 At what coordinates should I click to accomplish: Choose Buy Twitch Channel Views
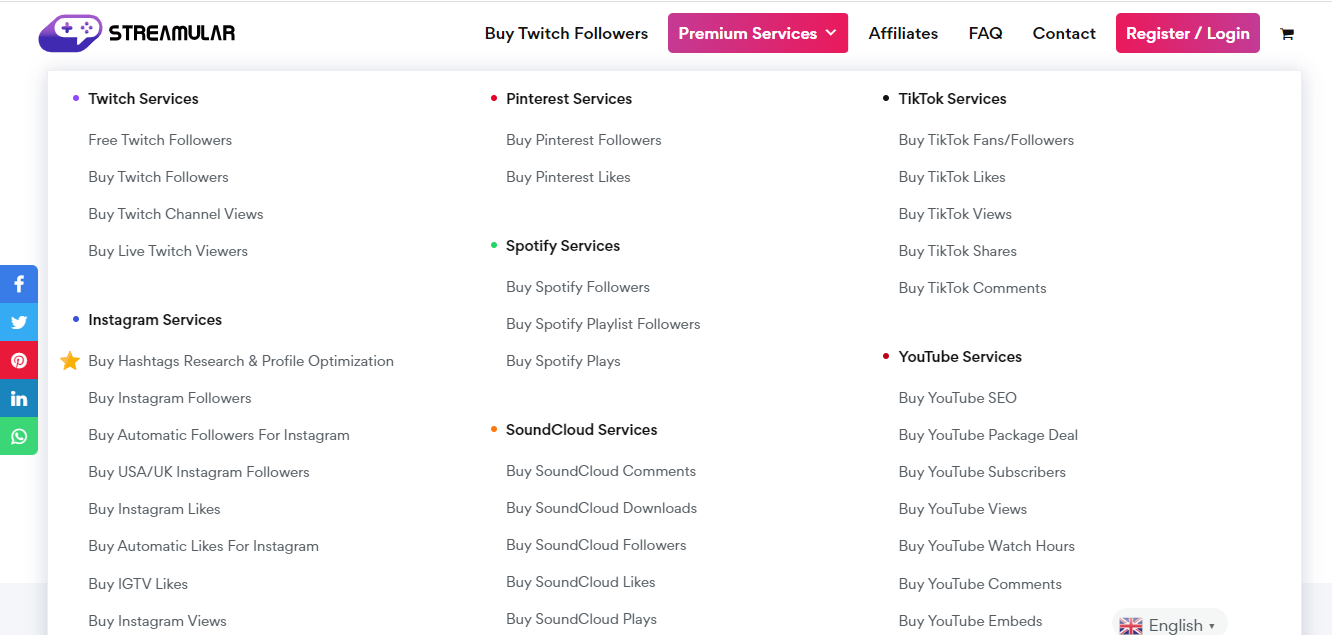coord(176,214)
